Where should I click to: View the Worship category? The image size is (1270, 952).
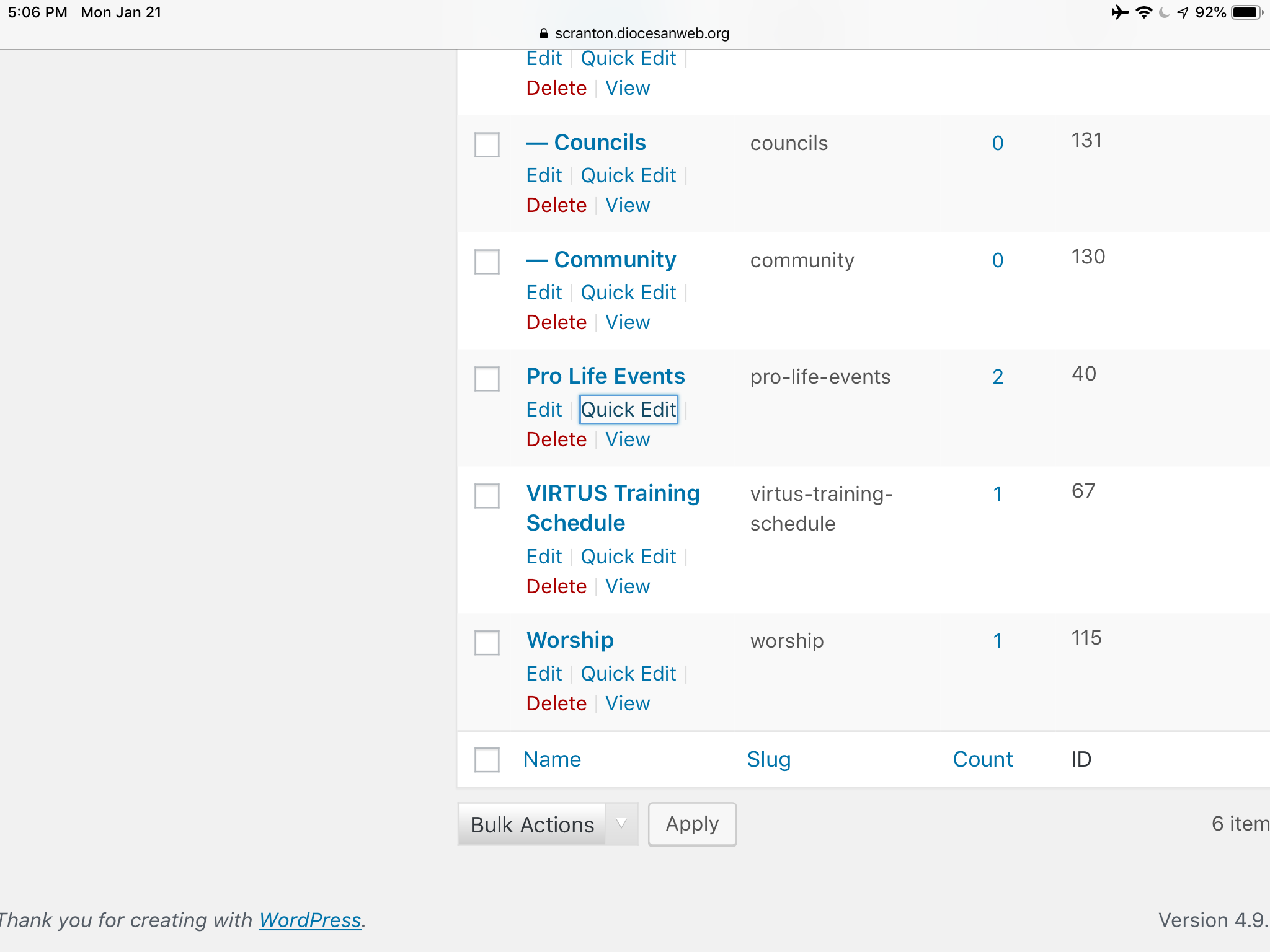pos(628,703)
